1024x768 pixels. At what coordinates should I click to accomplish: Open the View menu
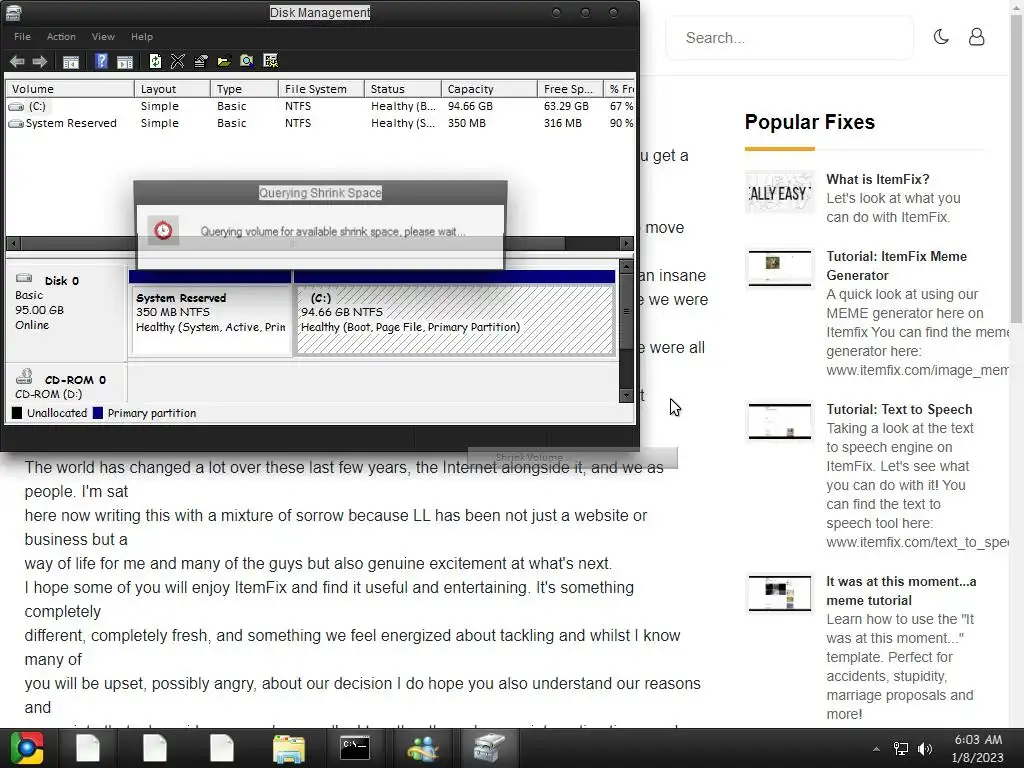(103, 37)
